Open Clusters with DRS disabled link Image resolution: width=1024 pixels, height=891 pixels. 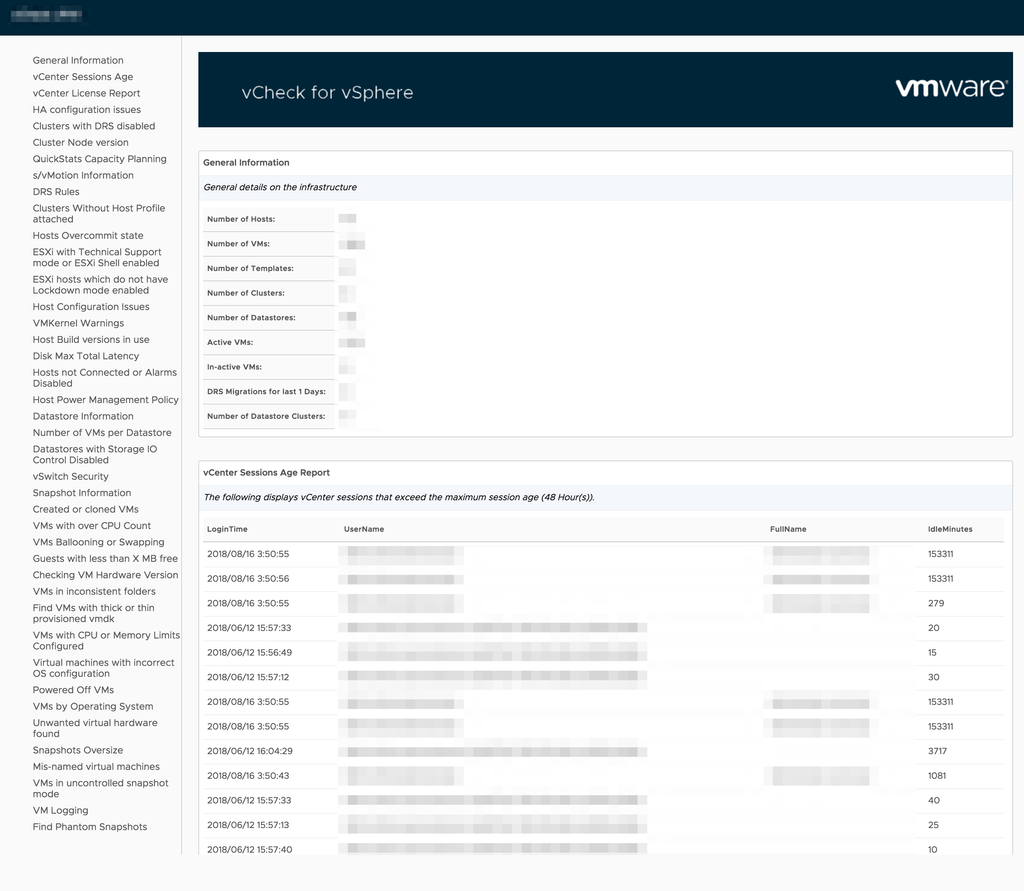click(94, 125)
